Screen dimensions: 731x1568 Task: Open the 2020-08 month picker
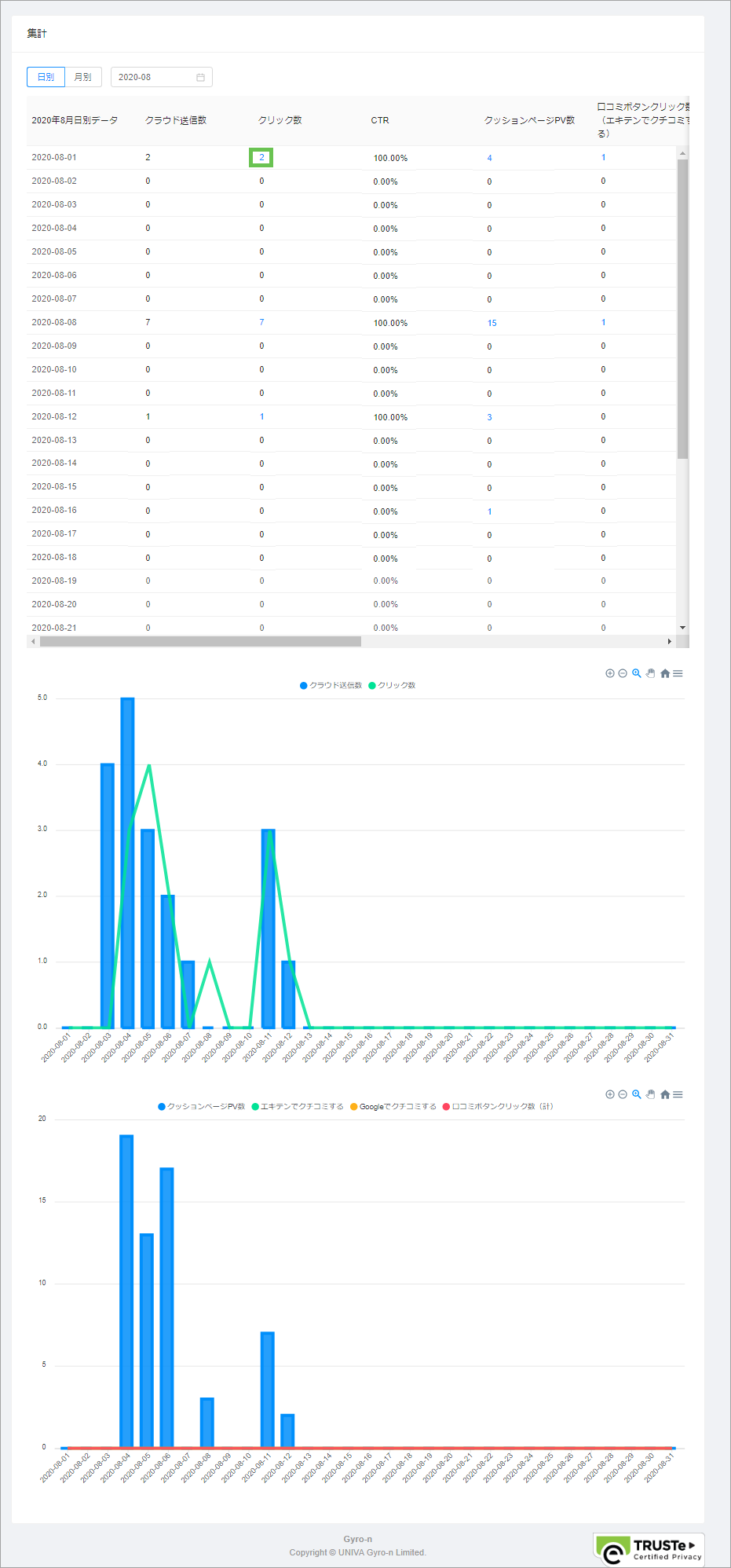(161, 77)
